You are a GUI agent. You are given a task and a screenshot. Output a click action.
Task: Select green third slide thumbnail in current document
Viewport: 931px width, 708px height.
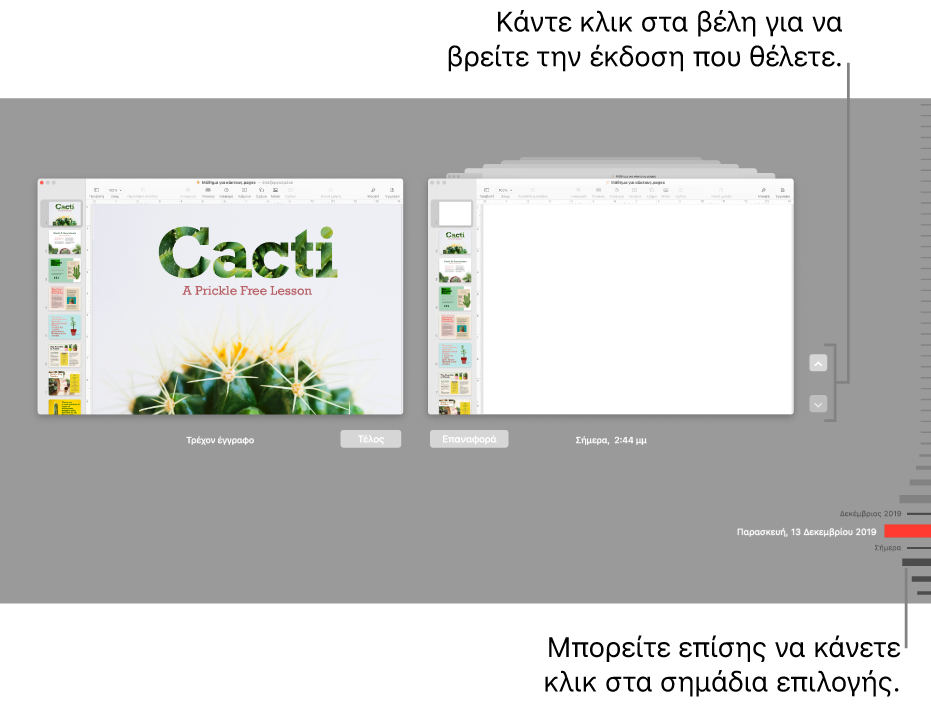coord(64,270)
